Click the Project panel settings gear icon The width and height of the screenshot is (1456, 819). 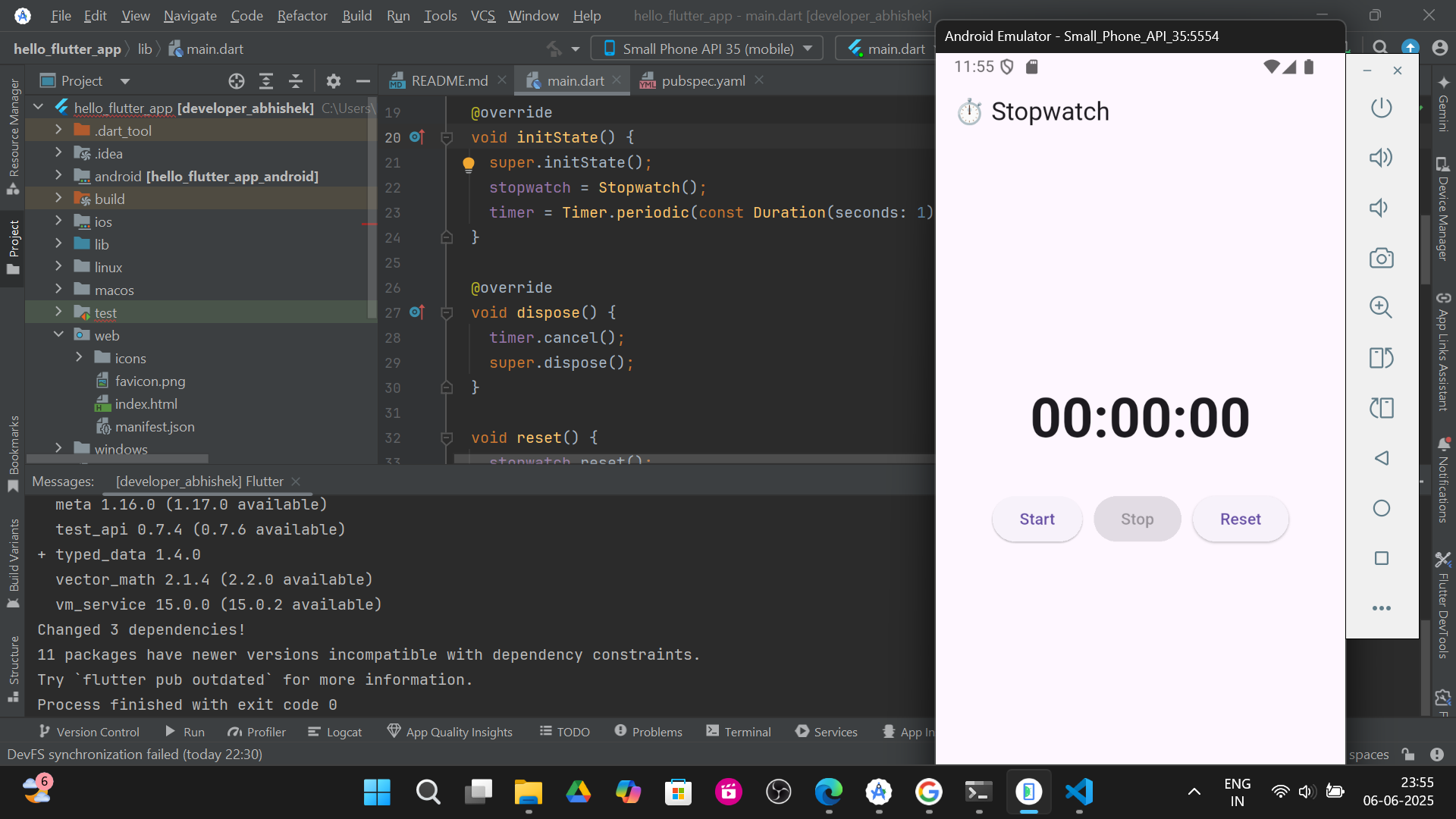(x=333, y=80)
